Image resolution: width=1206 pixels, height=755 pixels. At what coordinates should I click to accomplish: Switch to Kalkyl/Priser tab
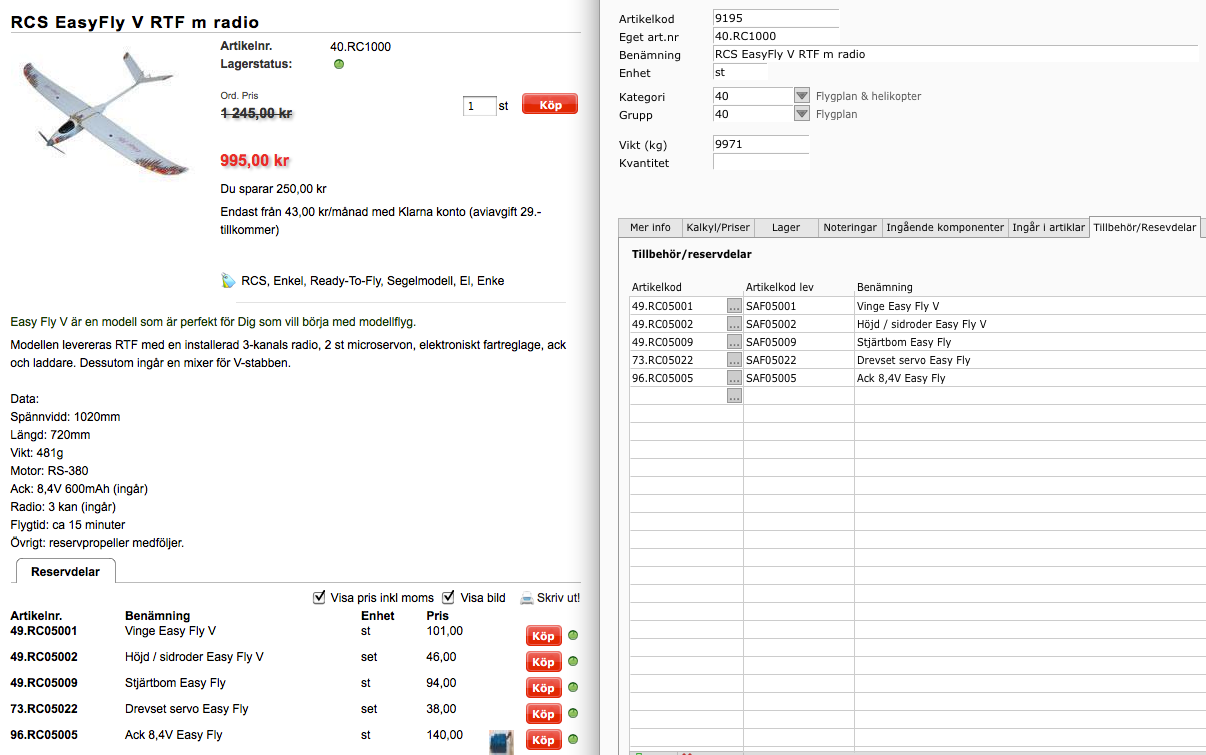coord(718,227)
